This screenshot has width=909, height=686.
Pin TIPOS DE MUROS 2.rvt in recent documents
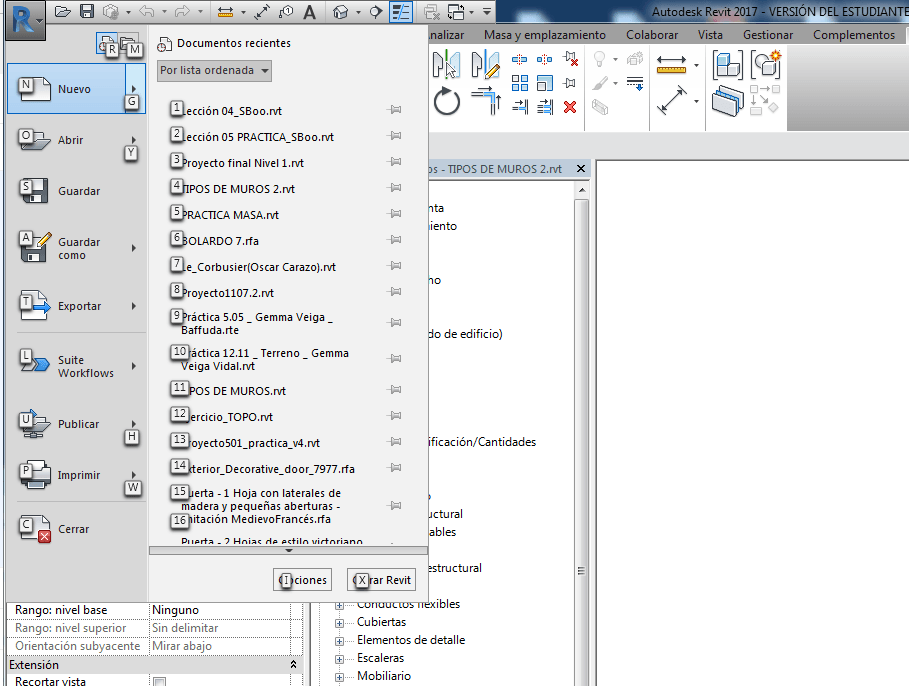(394, 188)
